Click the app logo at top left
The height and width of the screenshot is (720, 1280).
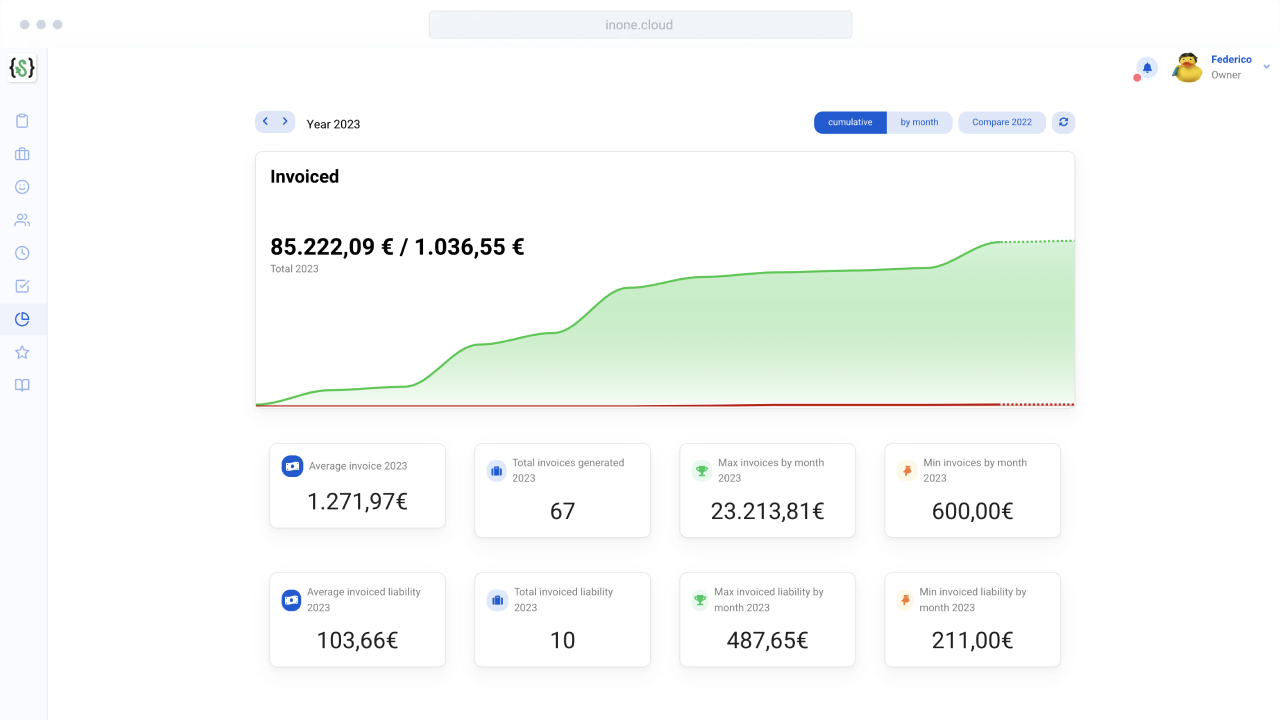pyautogui.click(x=22, y=68)
